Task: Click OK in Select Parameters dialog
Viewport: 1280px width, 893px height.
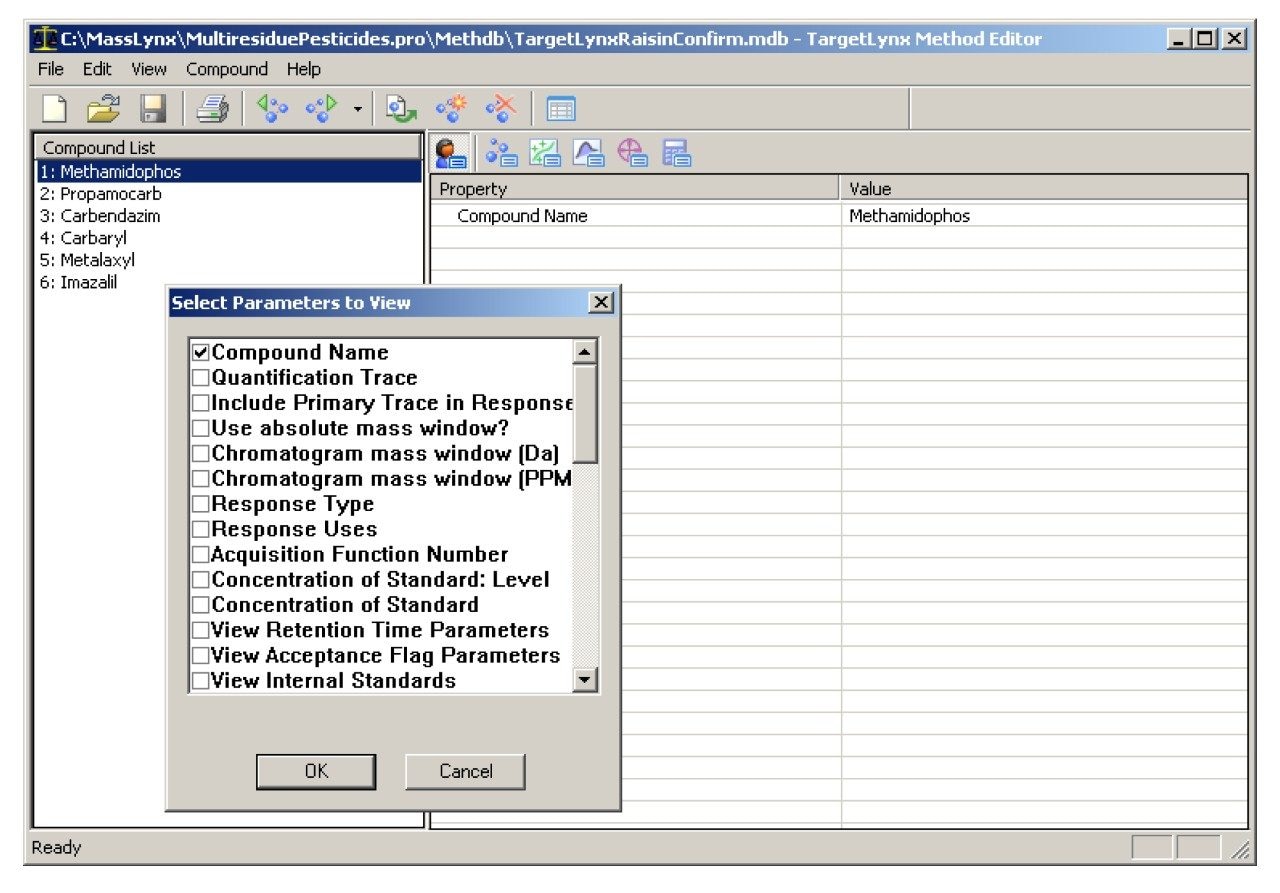Action: click(x=316, y=771)
